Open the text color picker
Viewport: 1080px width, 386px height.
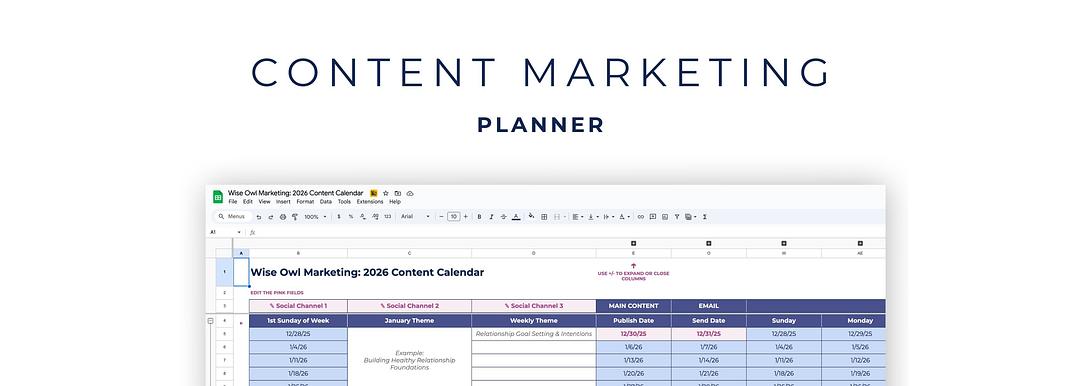[516, 216]
